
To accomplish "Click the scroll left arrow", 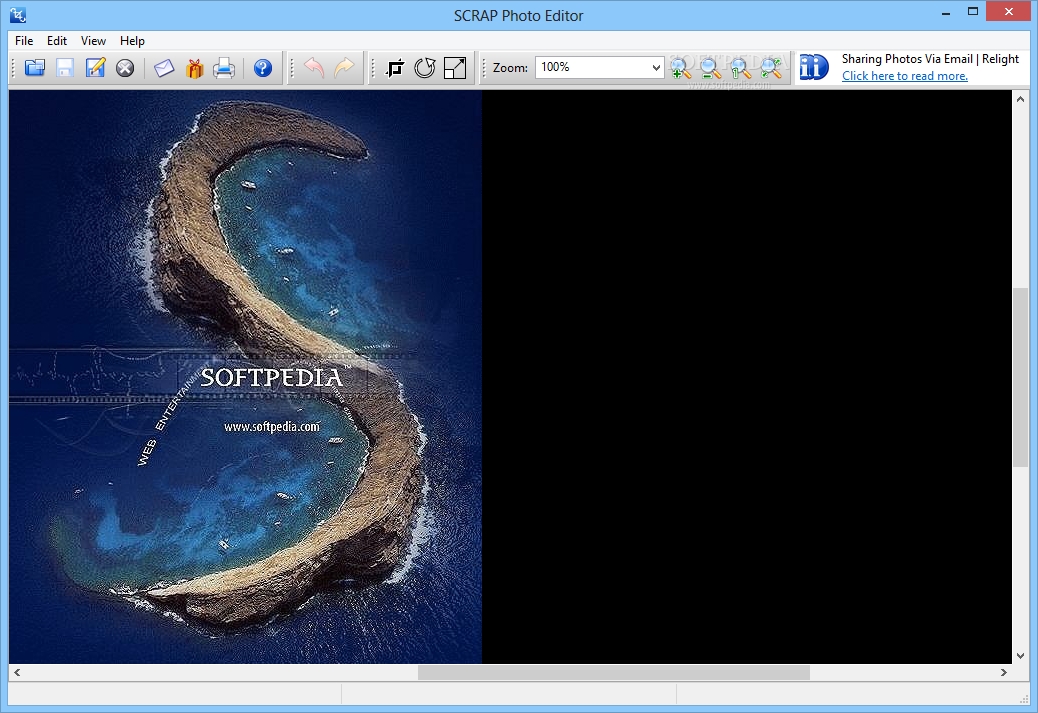I will click(x=17, y=673).
